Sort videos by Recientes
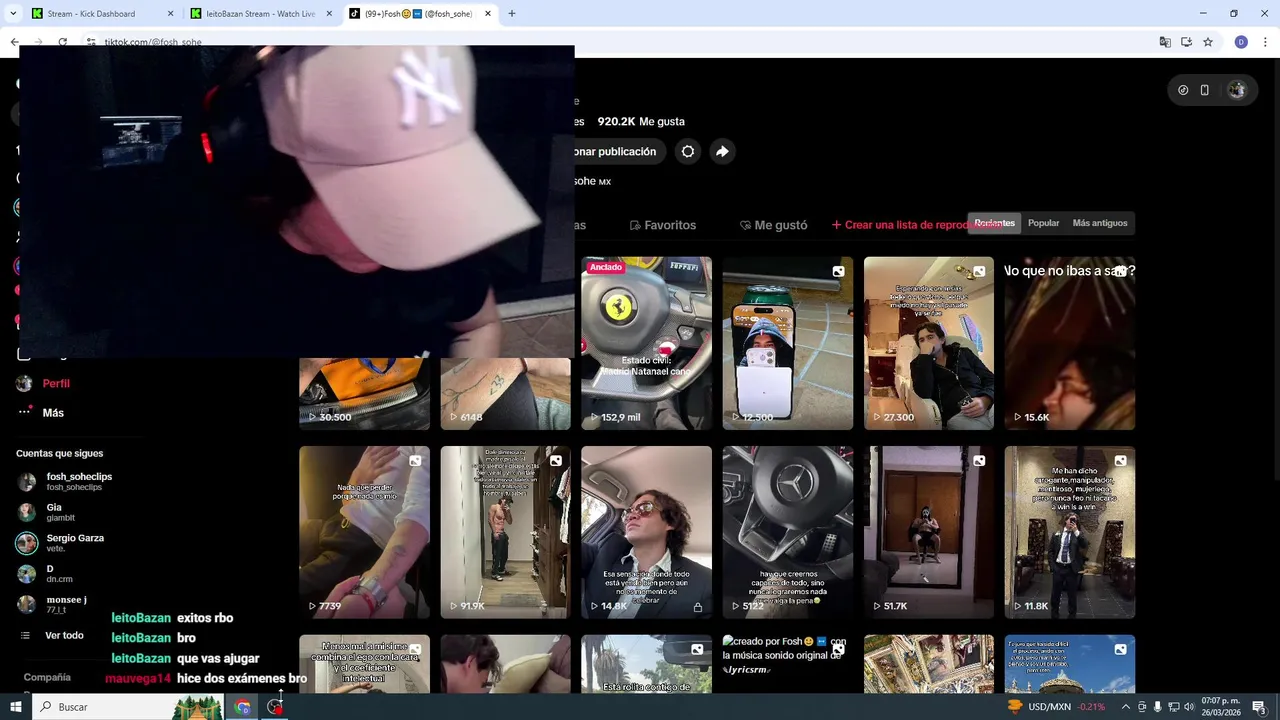The width and height of the screenshot is (1280, 720). click(x=994, y=223)
